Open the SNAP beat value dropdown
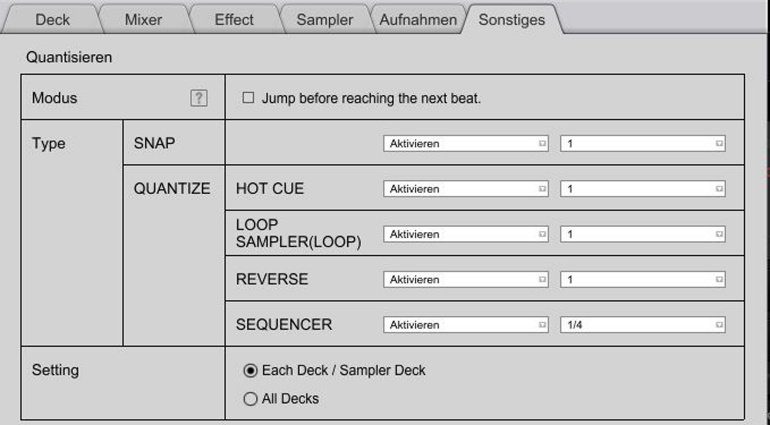 (x=642, y=143)
